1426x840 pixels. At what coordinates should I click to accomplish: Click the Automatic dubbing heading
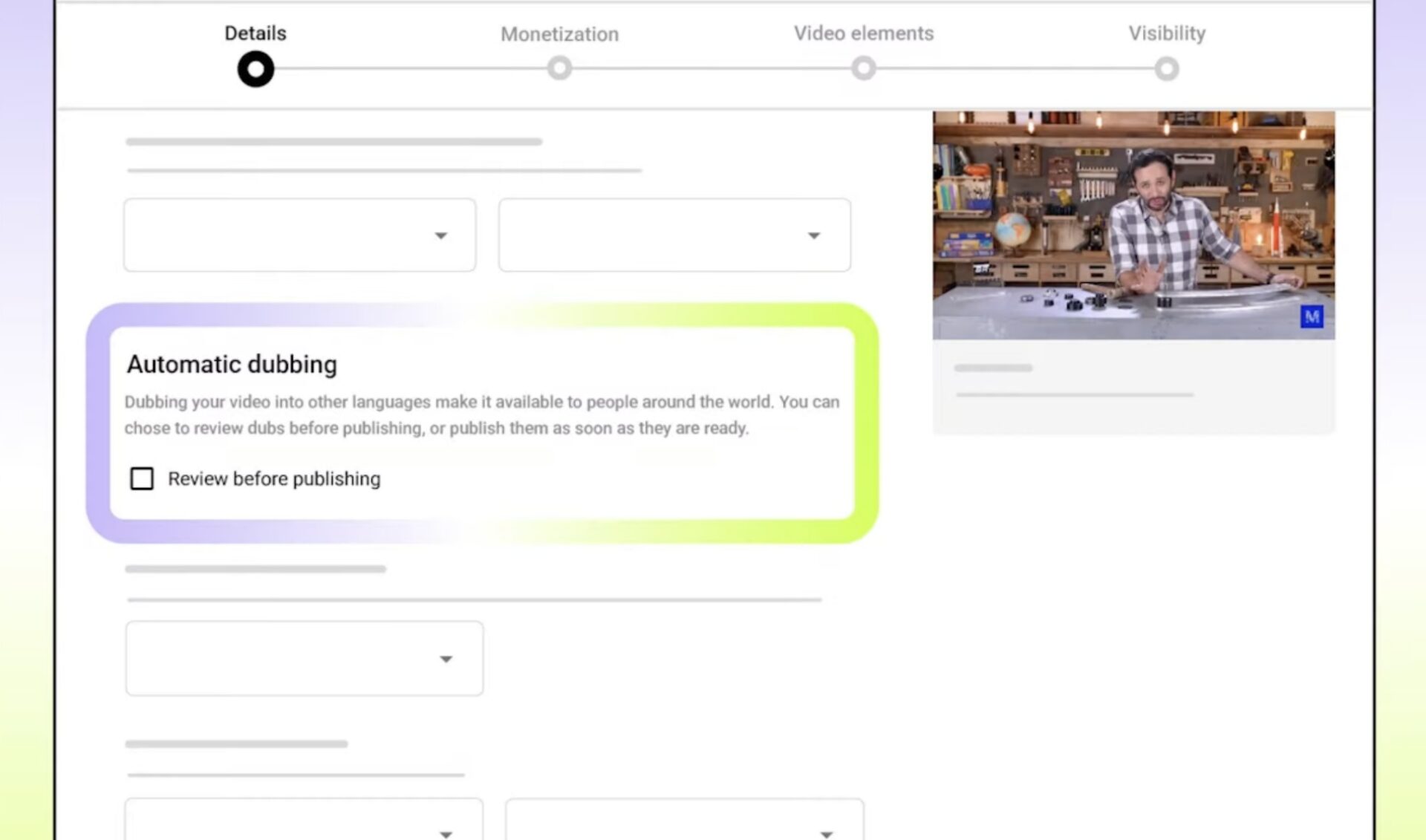coord(232,364)
